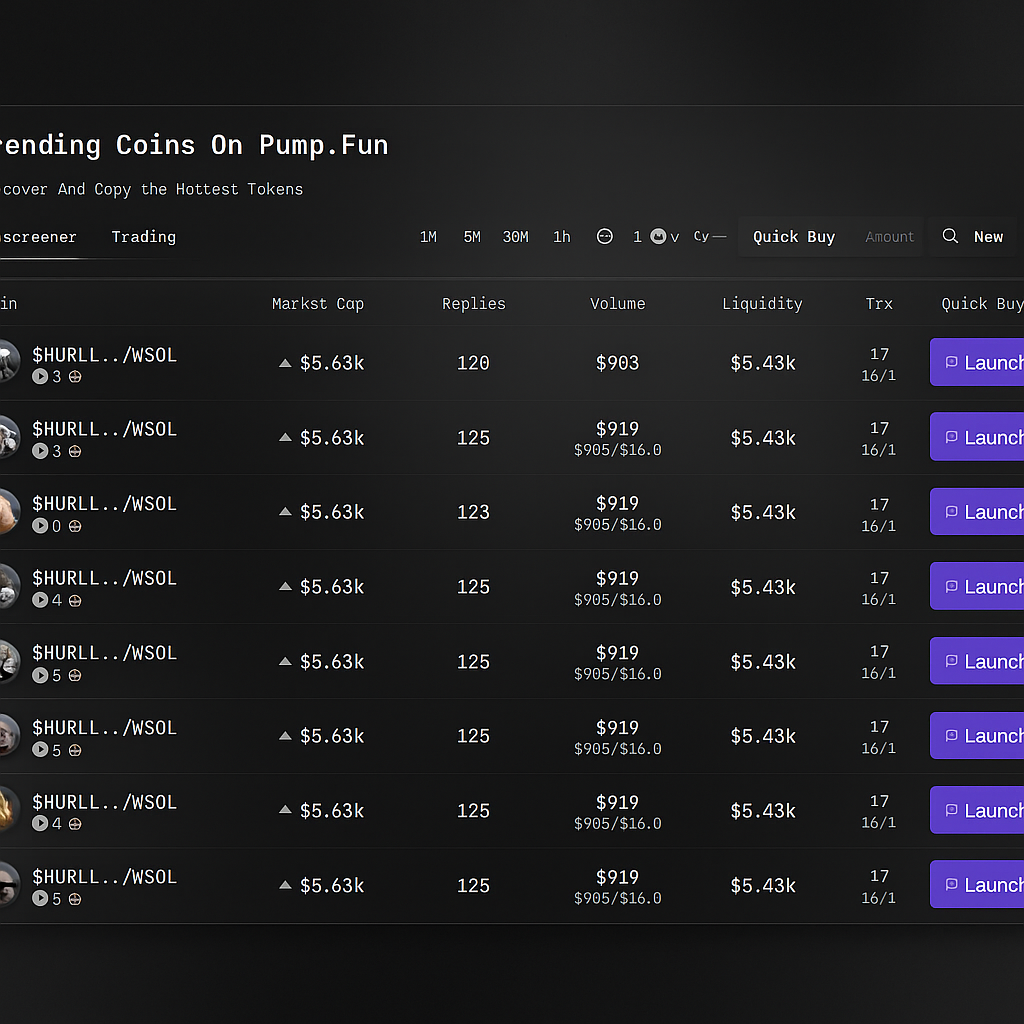This screenshot has height=1024, width=1024.
Task: Click the globe icon in the 123-replies row
Action: click(75, 526)
